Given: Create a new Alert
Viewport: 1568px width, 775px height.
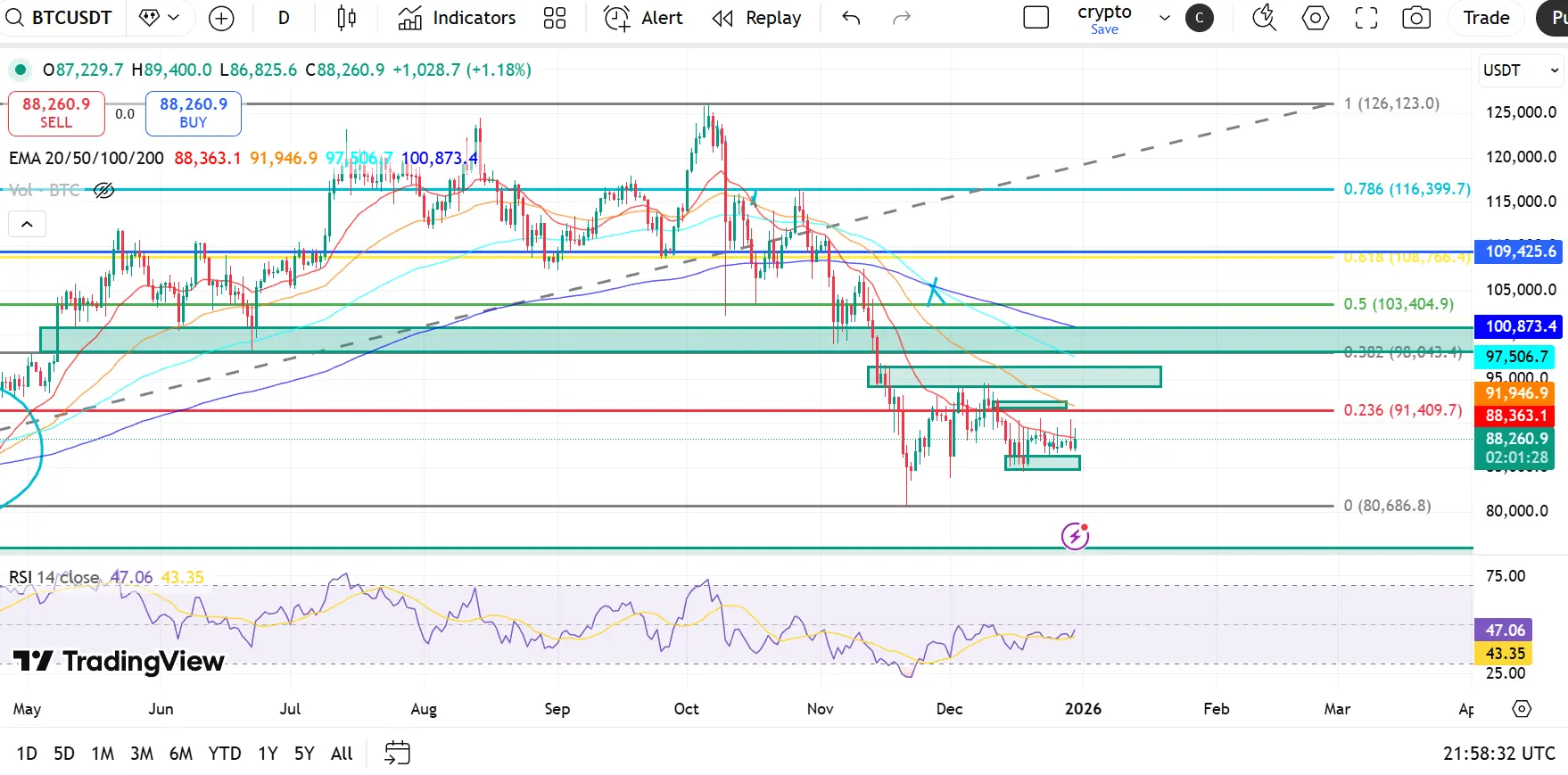Looking at the screenshot, I should click(643, 18).
